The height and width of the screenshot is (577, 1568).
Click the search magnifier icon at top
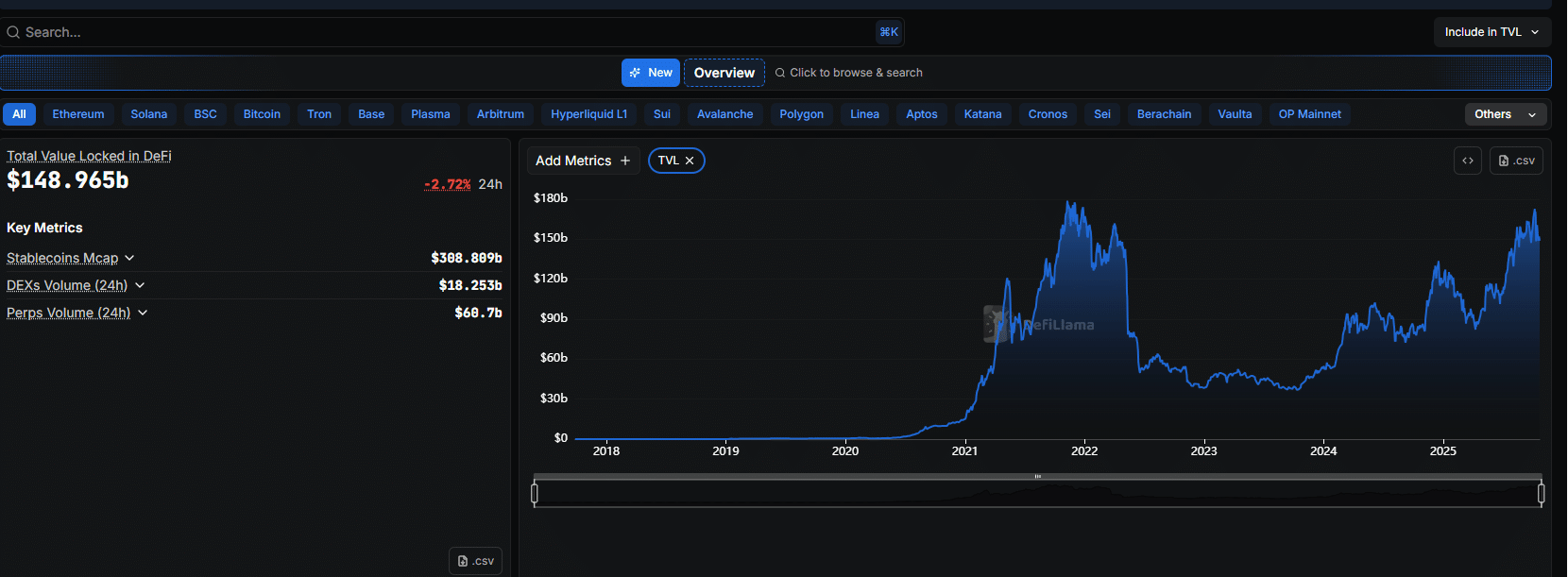pyautogui.click(x=13, y=32)
